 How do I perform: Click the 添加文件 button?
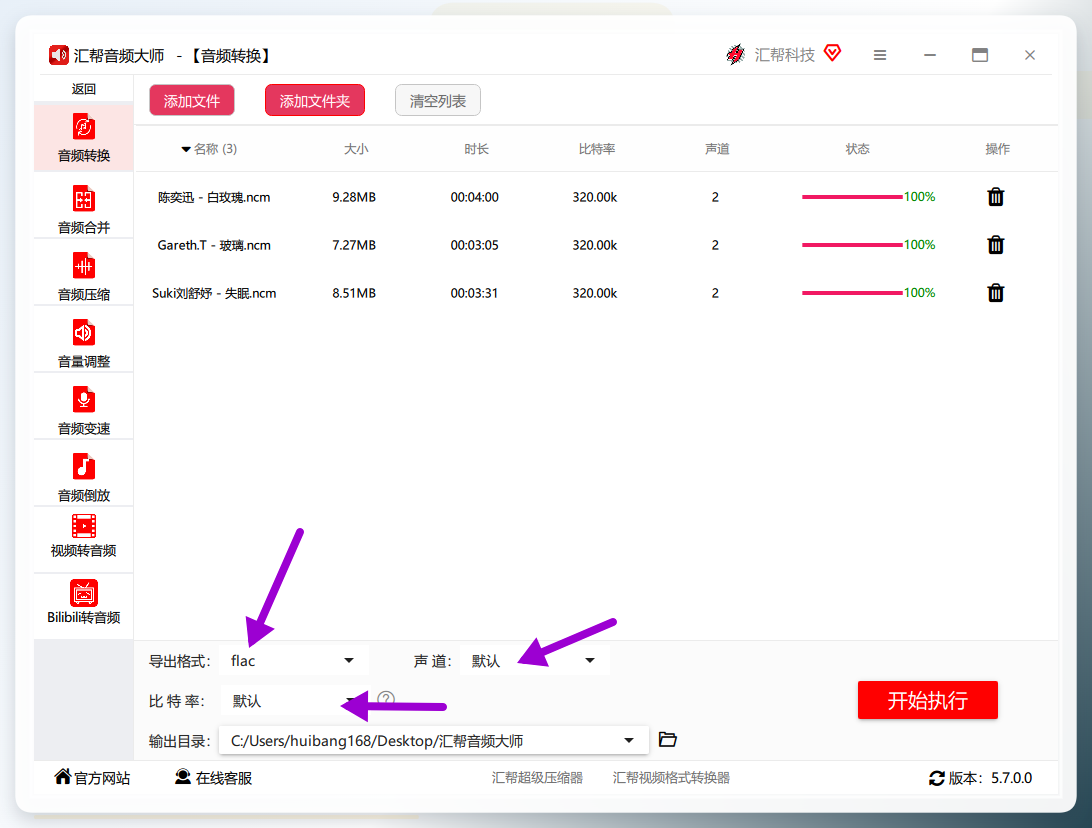pos(192,101)
